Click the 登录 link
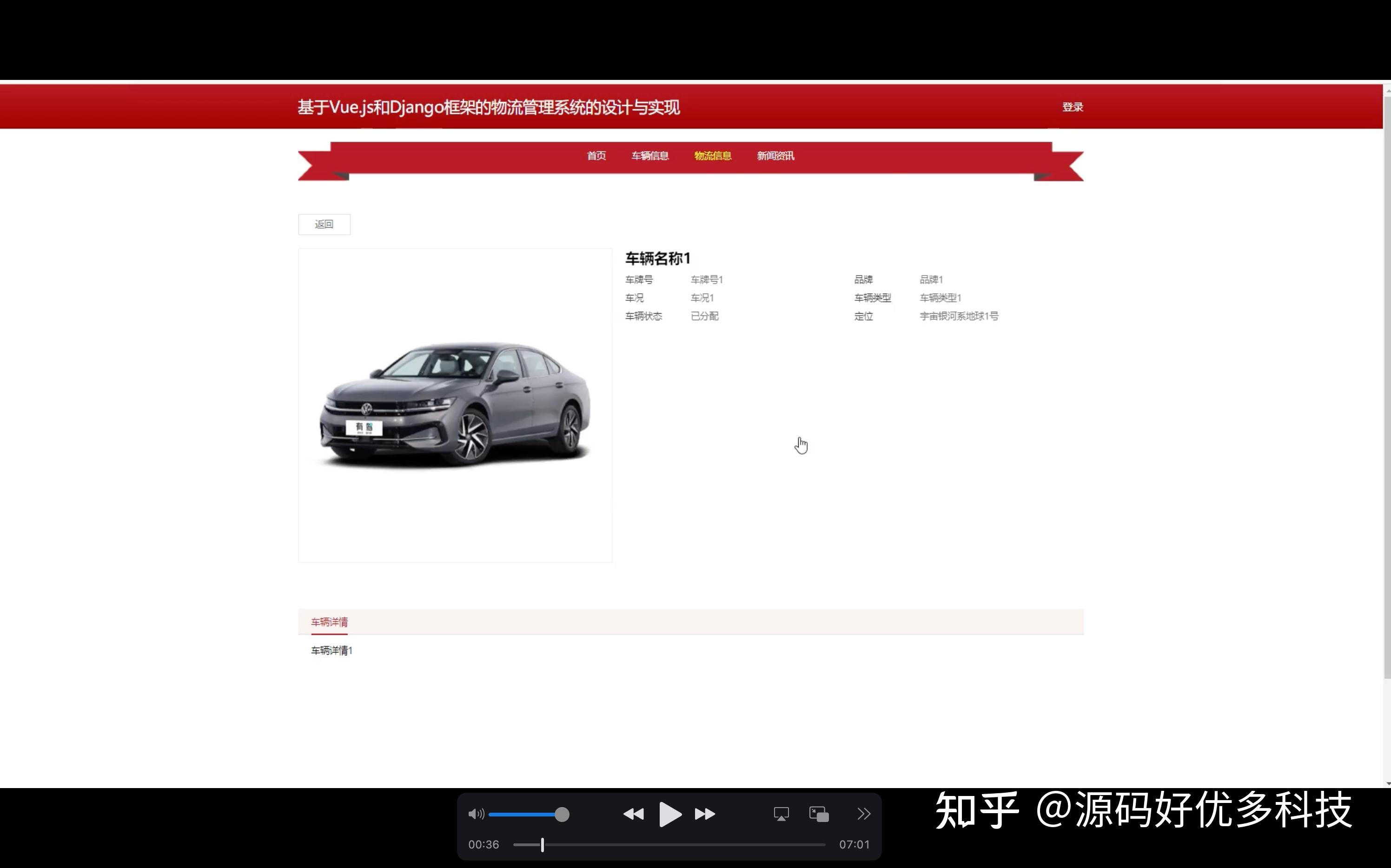 click(1072, 106)
